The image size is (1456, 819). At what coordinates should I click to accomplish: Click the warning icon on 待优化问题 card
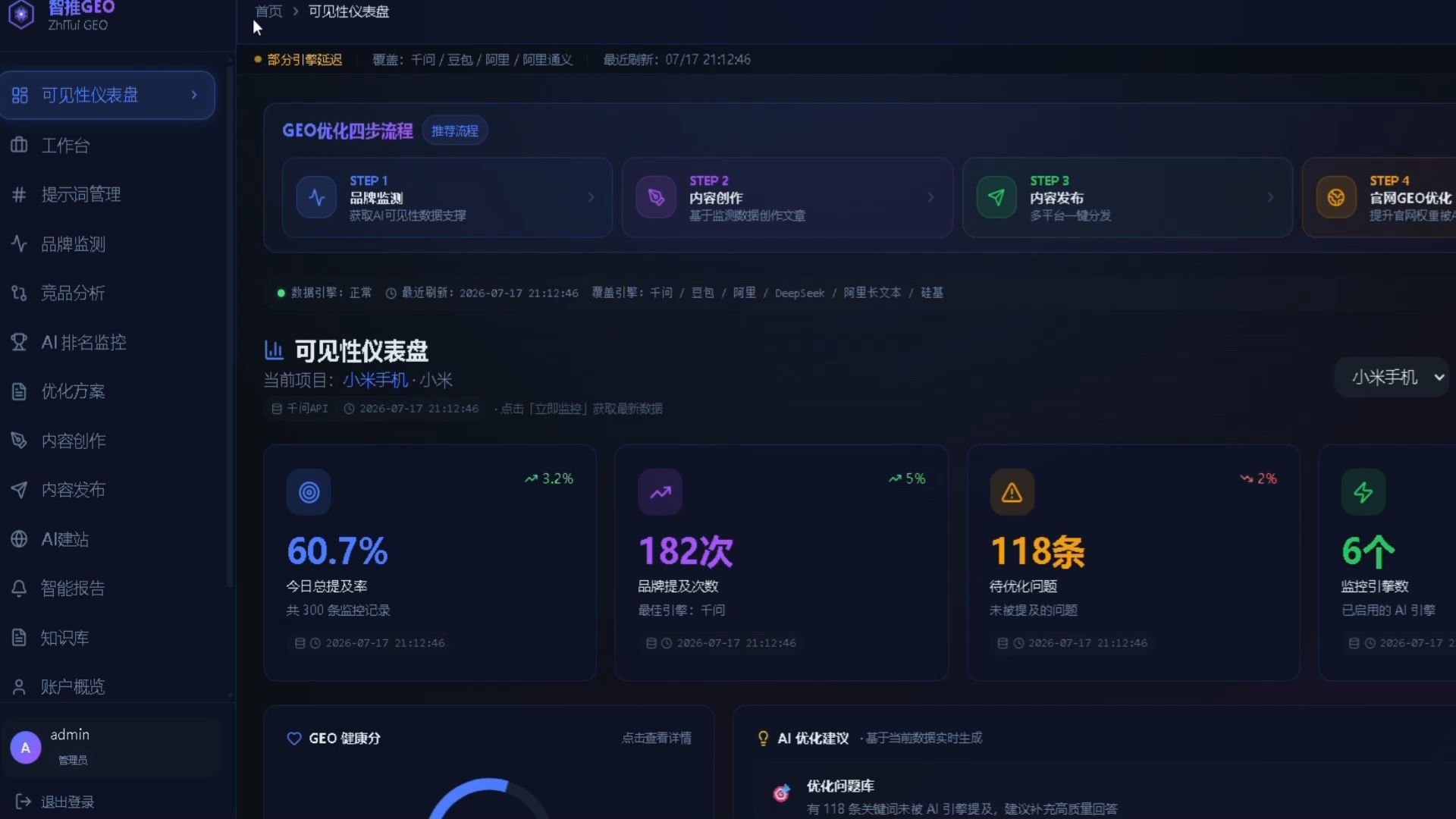click(x=1012, y=492)
